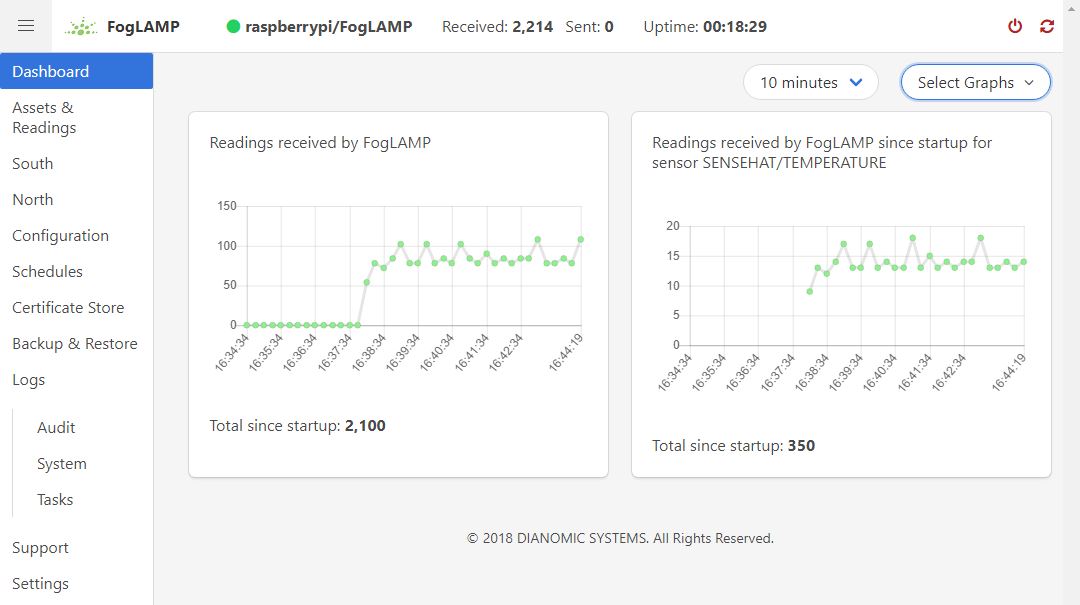View the Audit logs
This screenshot has height=605, width=1080.
[56, 428]
